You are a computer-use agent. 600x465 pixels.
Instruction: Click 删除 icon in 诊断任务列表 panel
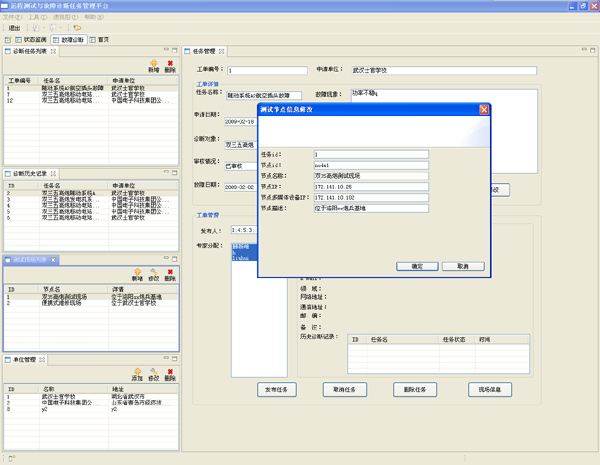170,62
